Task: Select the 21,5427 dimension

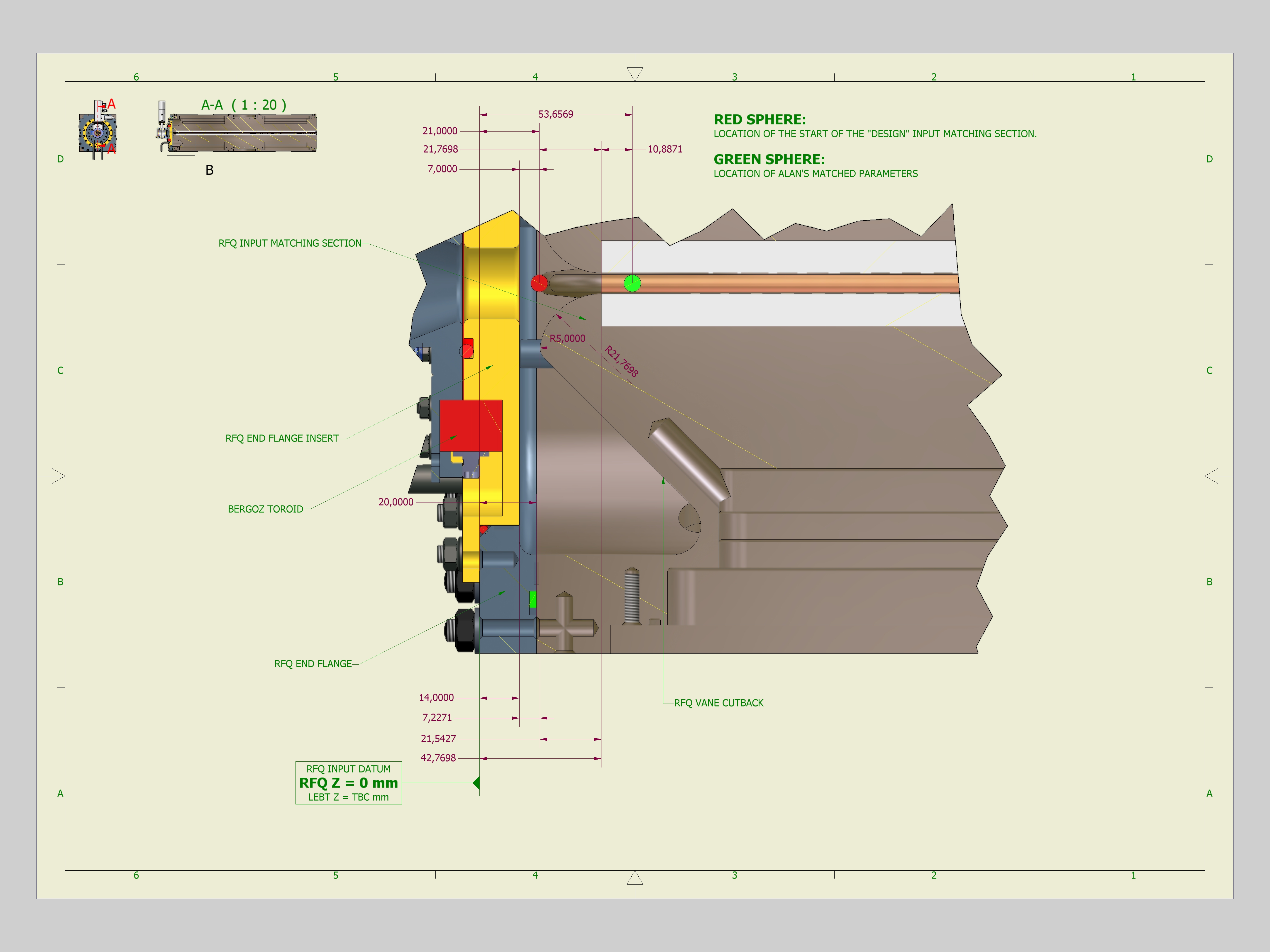Action: (438, 738)
